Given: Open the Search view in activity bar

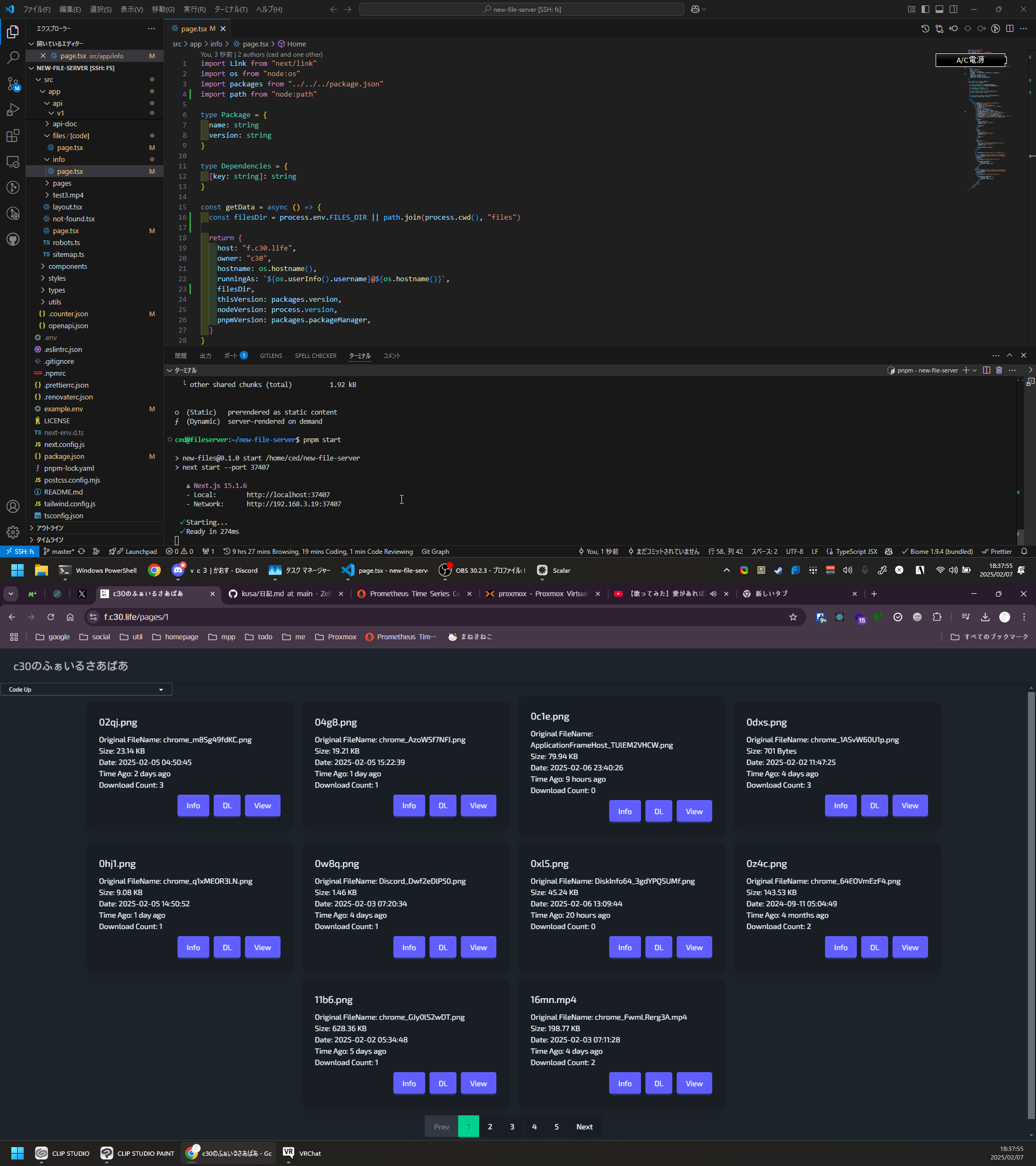Looking at the screenshot, I should point(12,58).
